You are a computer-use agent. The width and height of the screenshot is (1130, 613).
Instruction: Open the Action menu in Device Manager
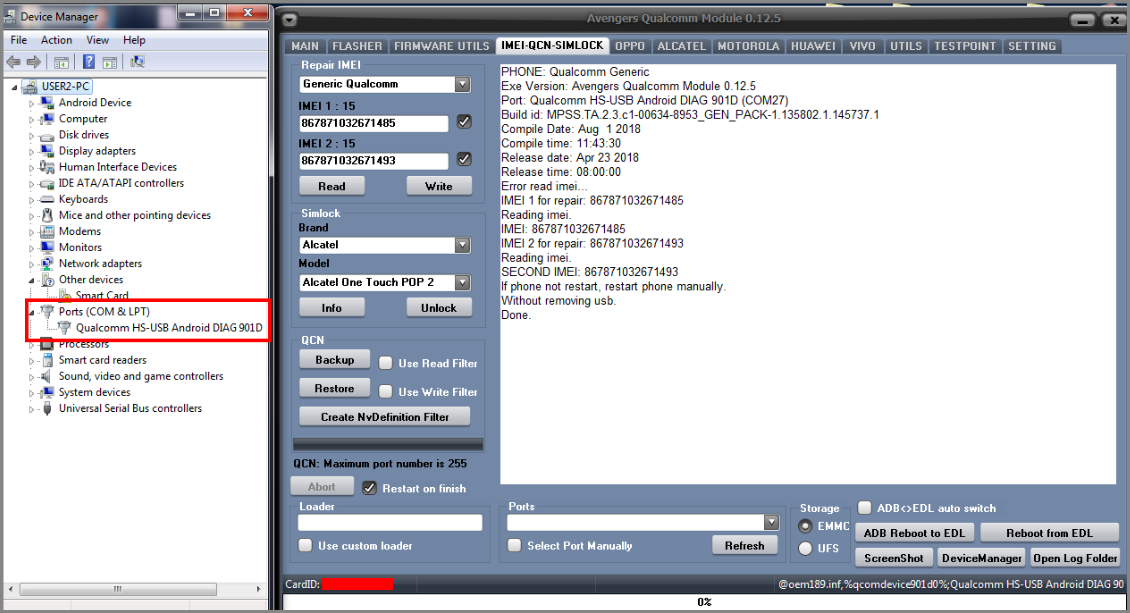(x=56, y=40)
